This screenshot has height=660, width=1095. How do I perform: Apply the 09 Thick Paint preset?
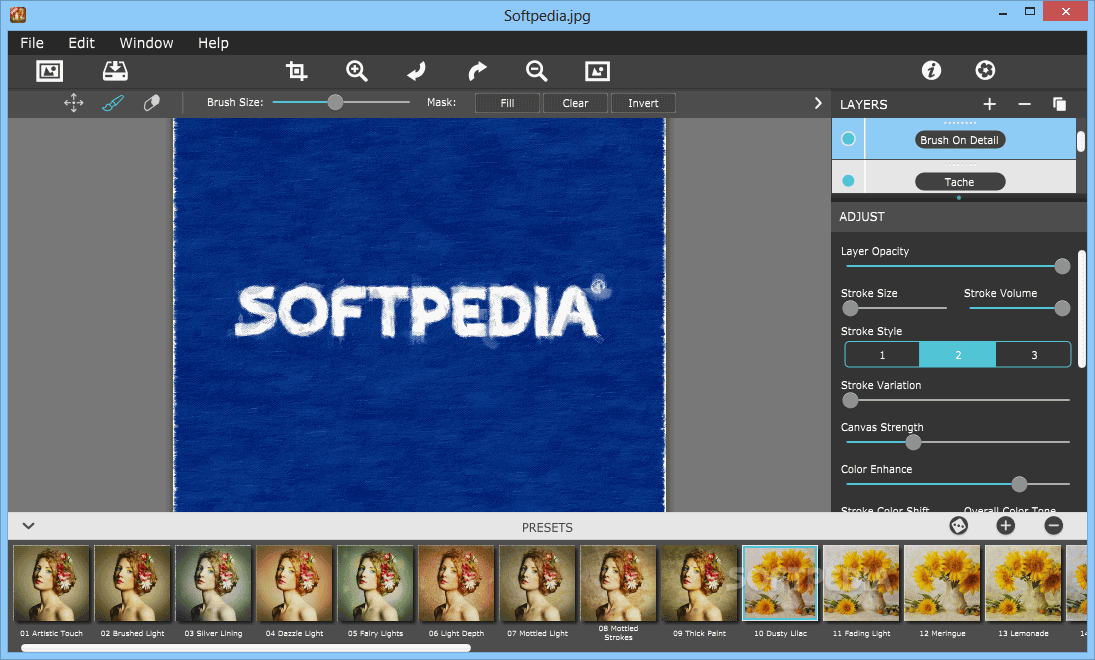(x=700, y=584)
